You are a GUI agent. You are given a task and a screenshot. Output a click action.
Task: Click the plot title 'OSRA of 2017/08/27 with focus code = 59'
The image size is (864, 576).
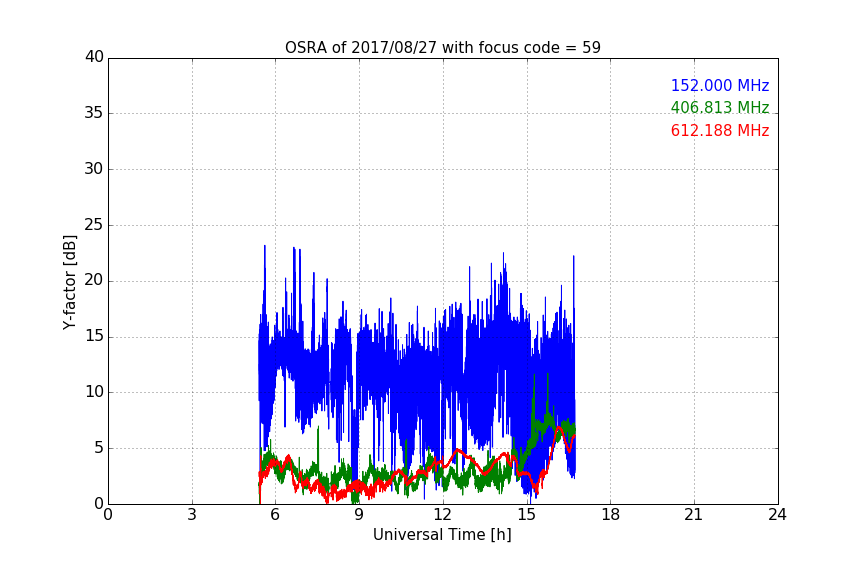click(x=442, y=48)
